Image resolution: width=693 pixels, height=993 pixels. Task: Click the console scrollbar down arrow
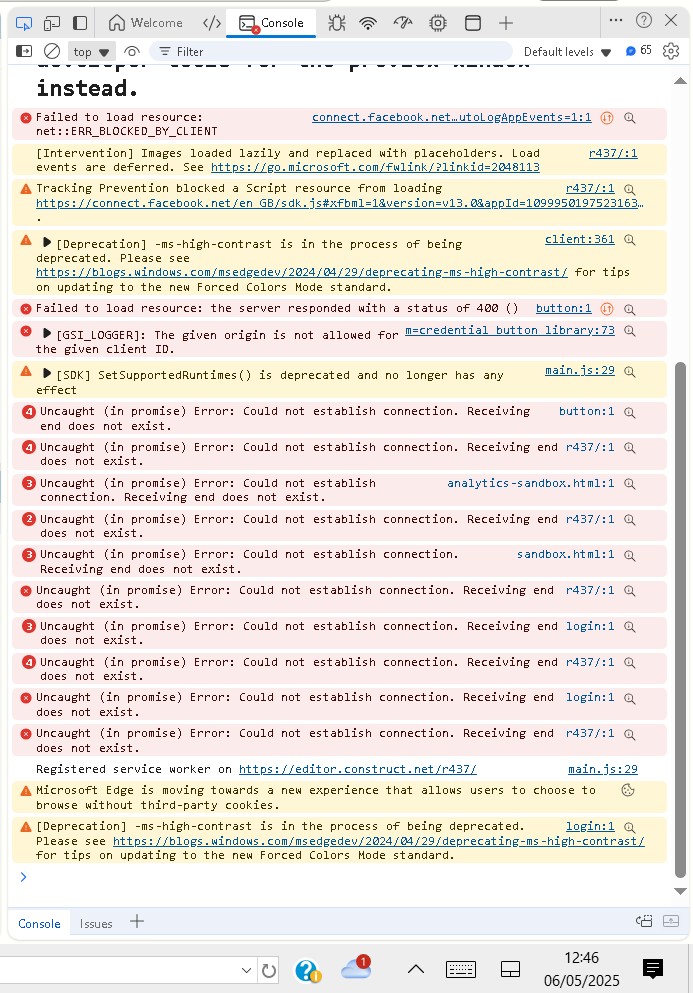tap(680, 891)
